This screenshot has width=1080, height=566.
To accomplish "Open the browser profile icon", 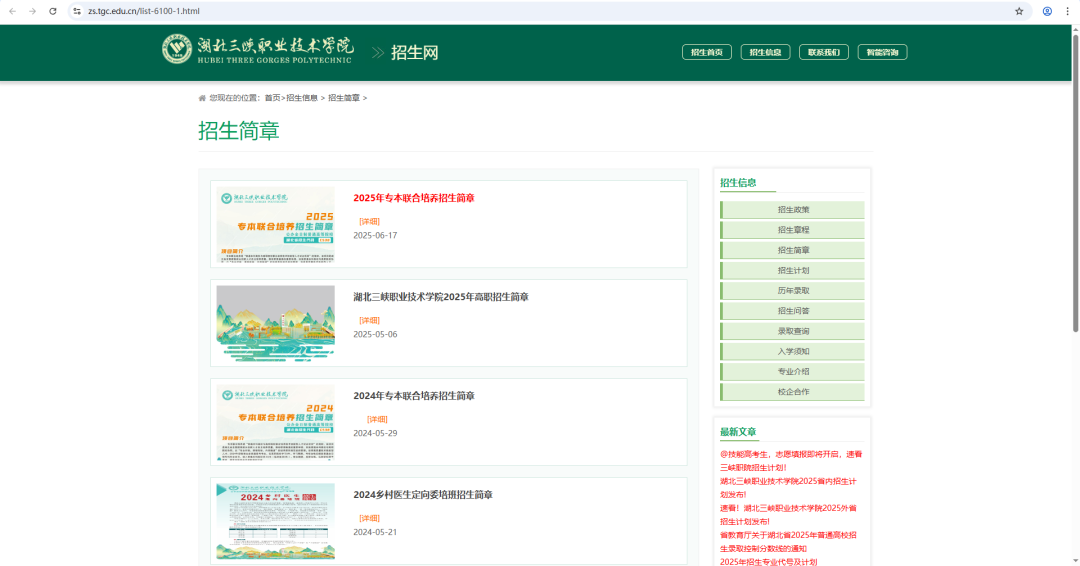I will 1047,11.
